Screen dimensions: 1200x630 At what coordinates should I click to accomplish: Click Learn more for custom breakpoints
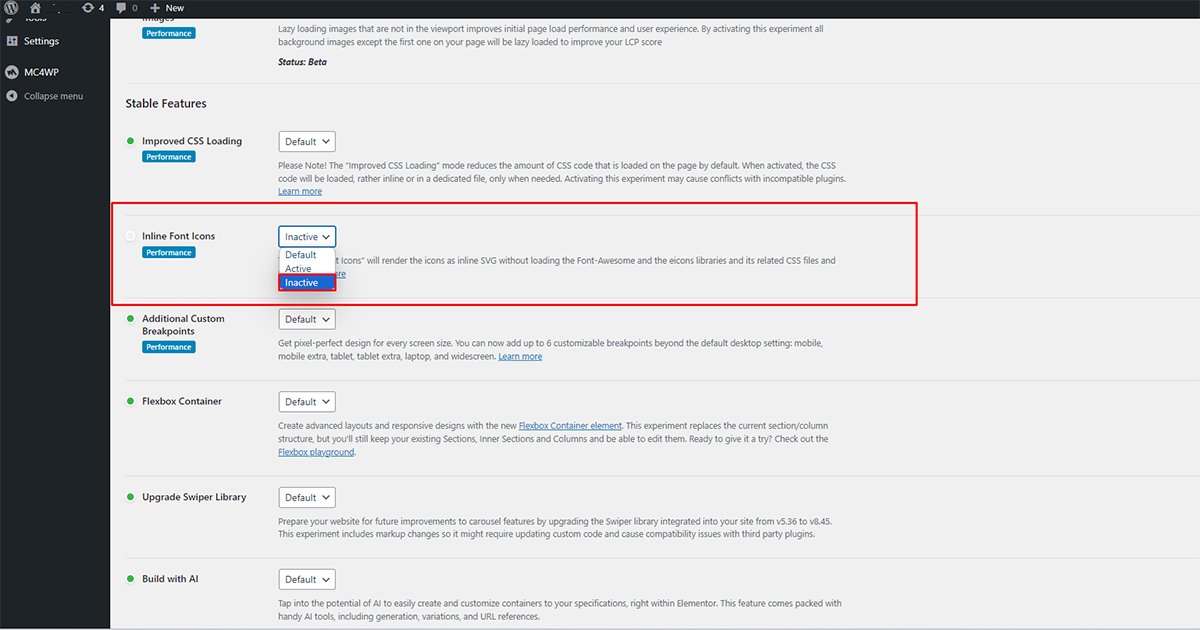520,356
